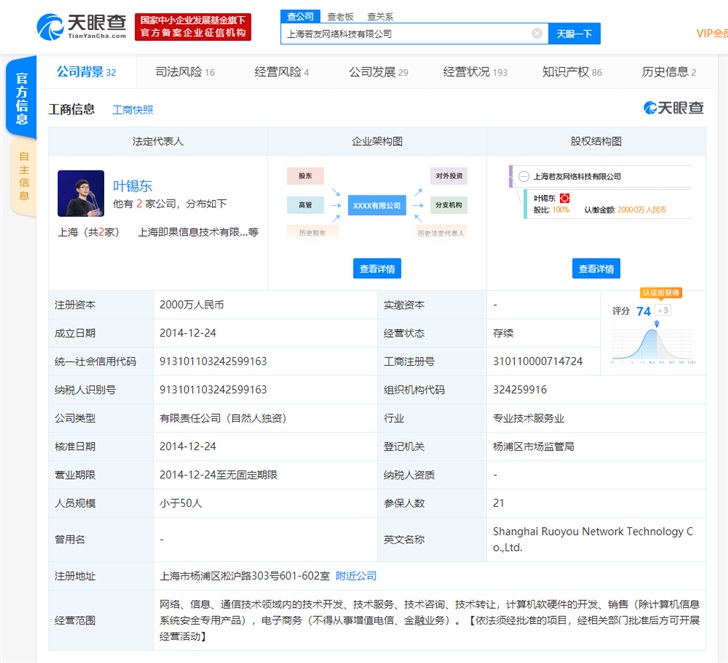Click the 高管 box in structure diagram
Image resolution: width=728 pixels, height=663 pixels.
305,205
